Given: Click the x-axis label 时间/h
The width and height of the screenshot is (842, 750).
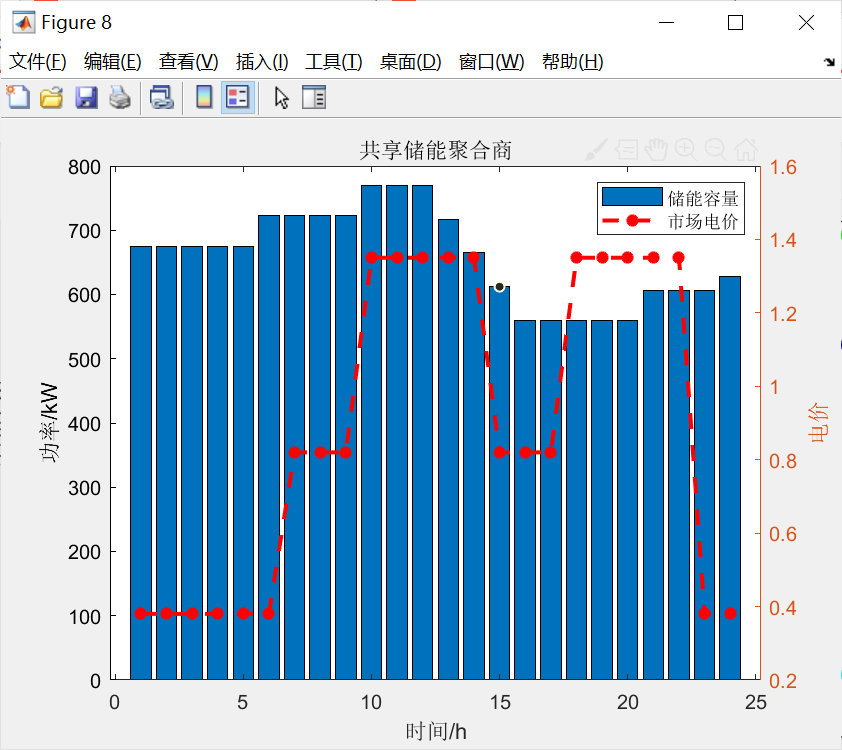Looking at the screenshot, I should point(435,731).
